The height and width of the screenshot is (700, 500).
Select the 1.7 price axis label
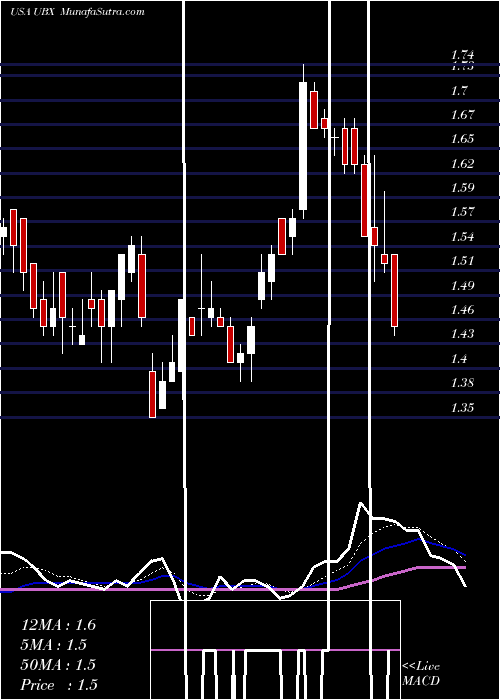coord(459,91)
